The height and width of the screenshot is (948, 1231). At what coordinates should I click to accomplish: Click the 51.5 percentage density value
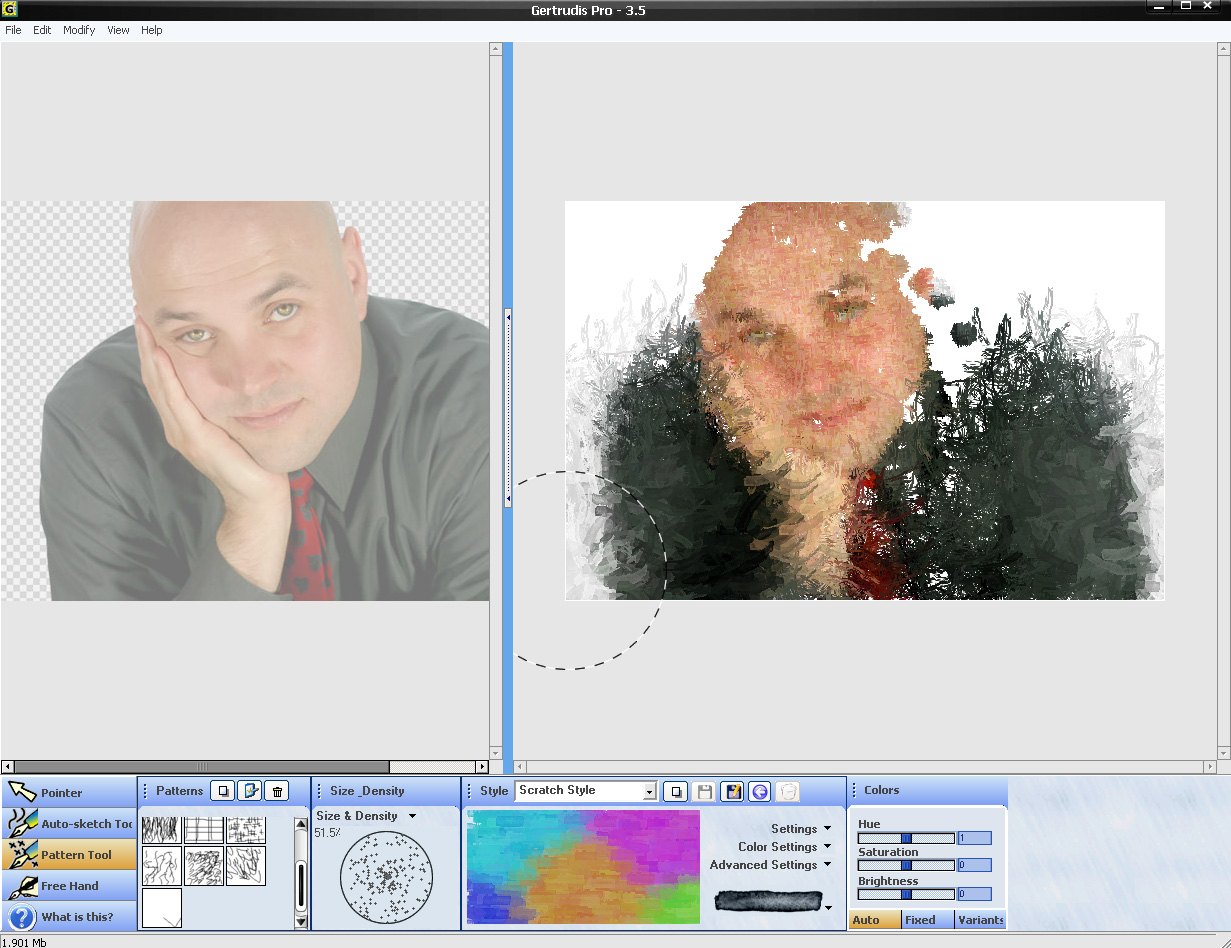click(327, 833)
